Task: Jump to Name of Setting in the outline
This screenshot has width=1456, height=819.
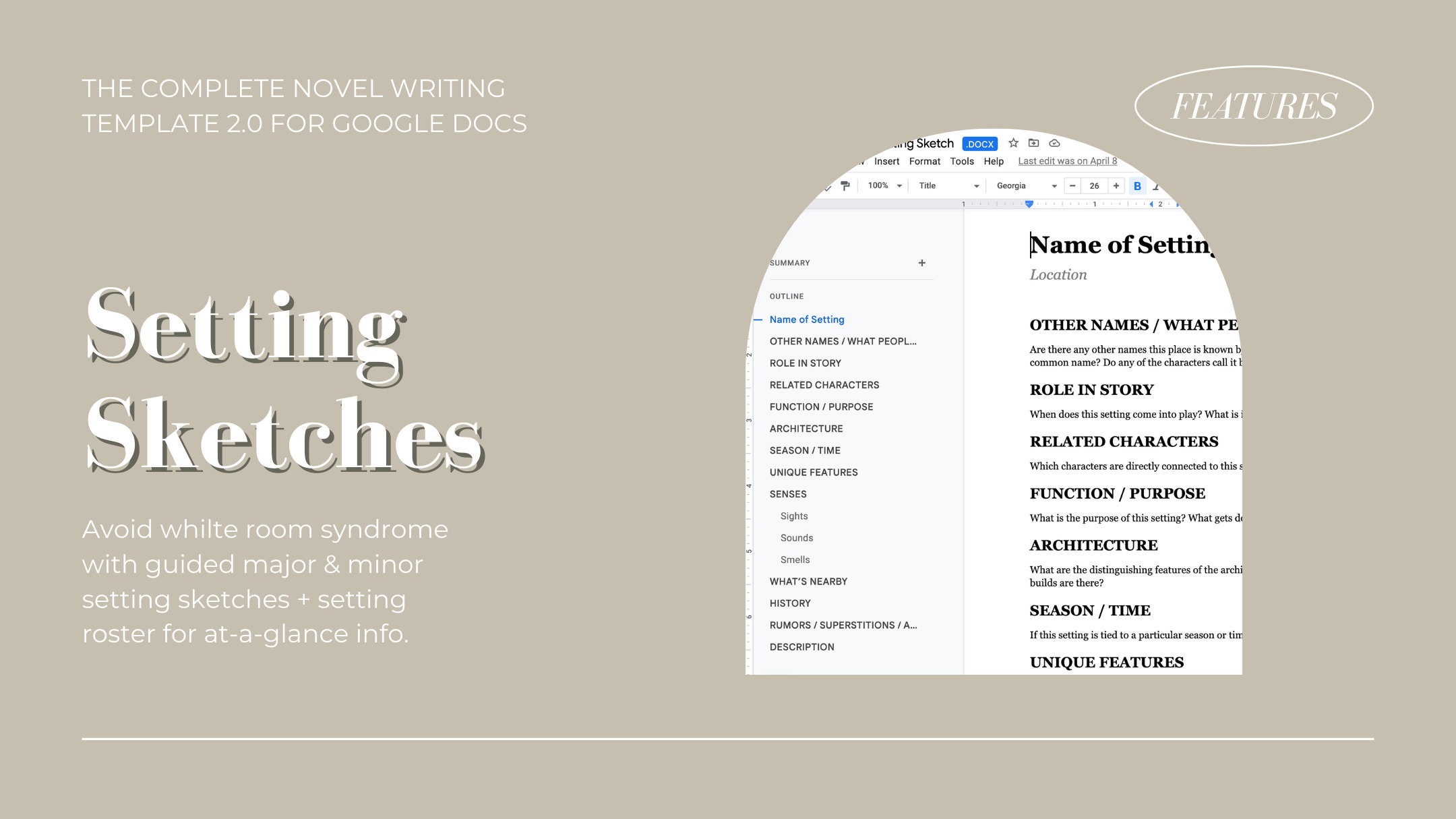Action: point(806,319)
